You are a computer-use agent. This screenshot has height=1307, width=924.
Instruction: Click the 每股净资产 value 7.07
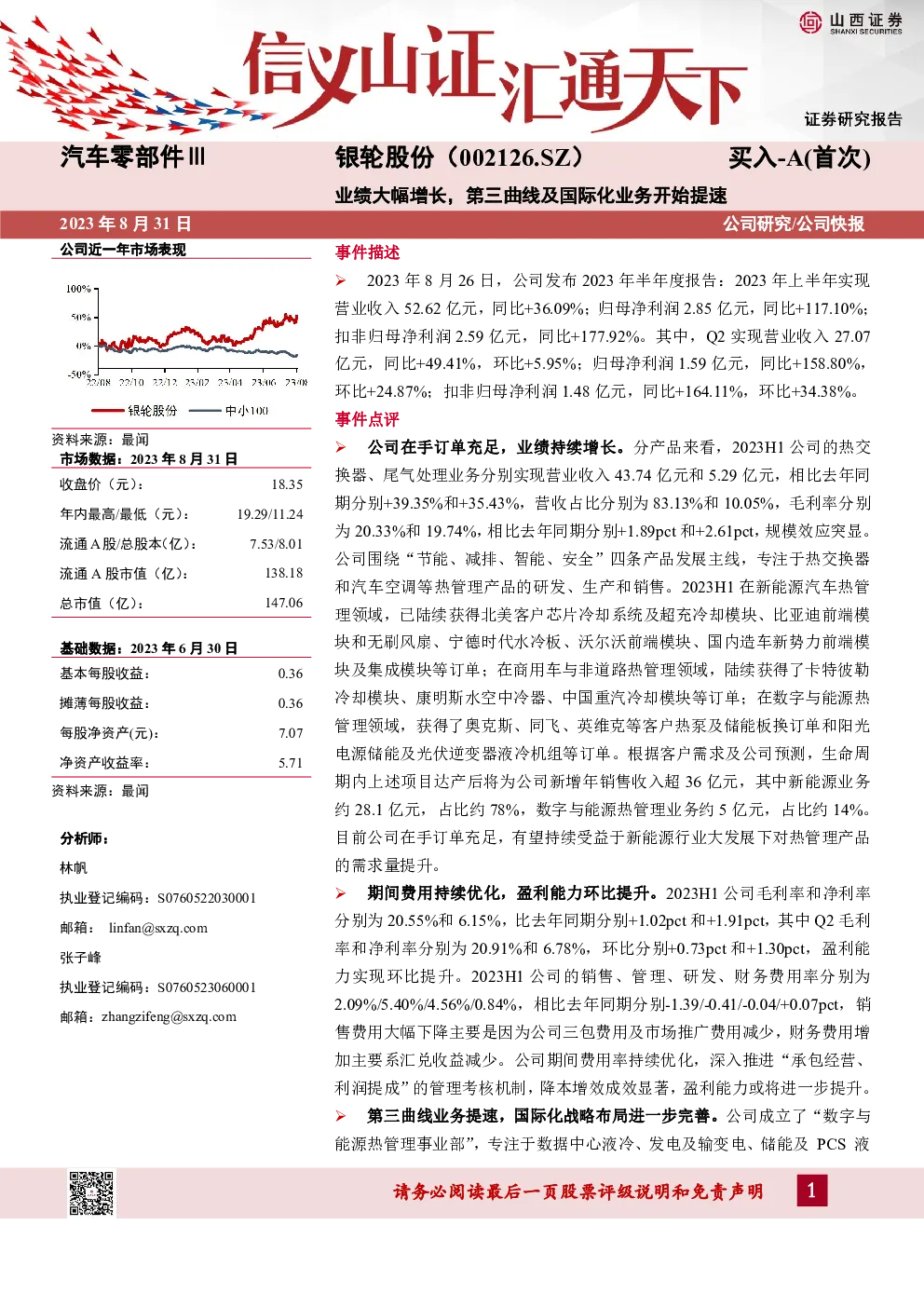(291, 733)
